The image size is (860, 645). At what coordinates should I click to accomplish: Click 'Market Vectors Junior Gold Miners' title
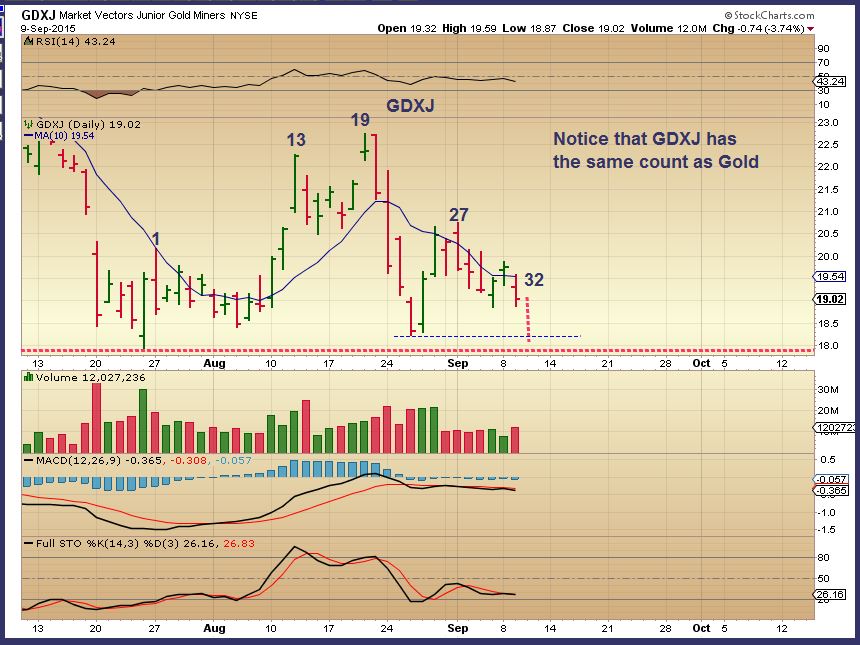pos(142,16)
